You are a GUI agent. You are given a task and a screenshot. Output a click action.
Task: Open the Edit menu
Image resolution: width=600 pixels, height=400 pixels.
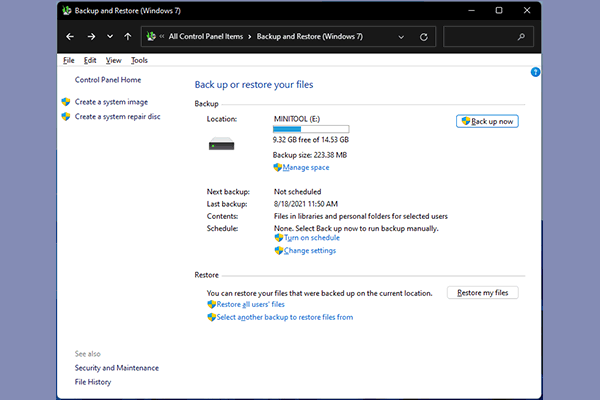click(x=90, y=60)
